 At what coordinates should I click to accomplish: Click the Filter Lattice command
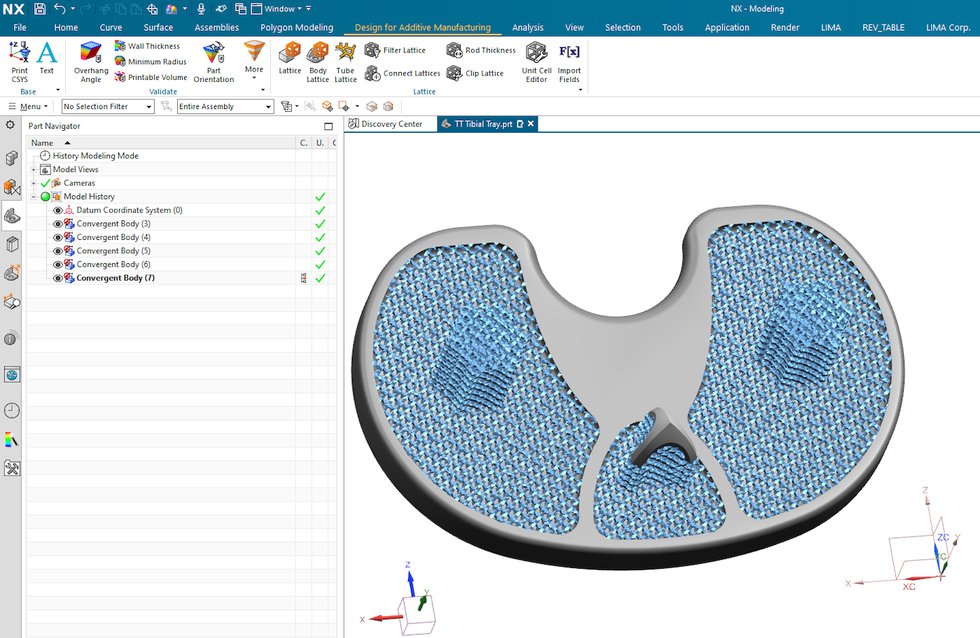click(404, 49)
